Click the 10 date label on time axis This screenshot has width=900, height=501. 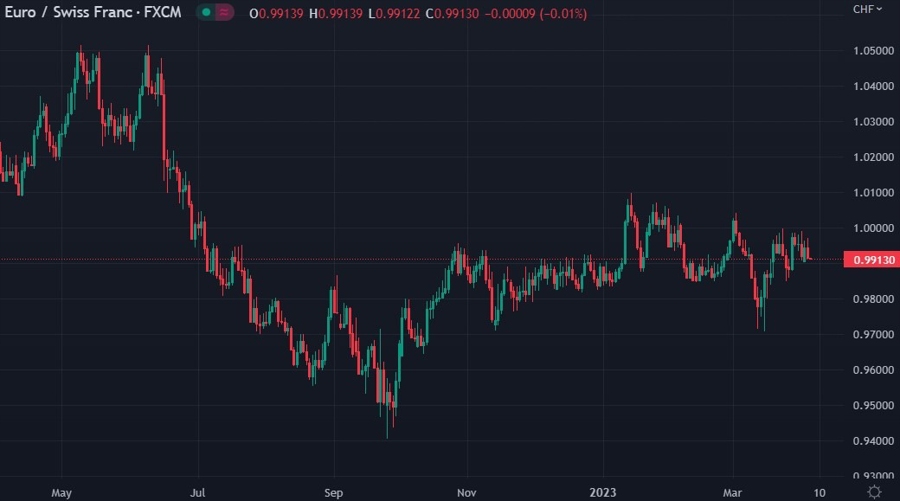(820, 493)
